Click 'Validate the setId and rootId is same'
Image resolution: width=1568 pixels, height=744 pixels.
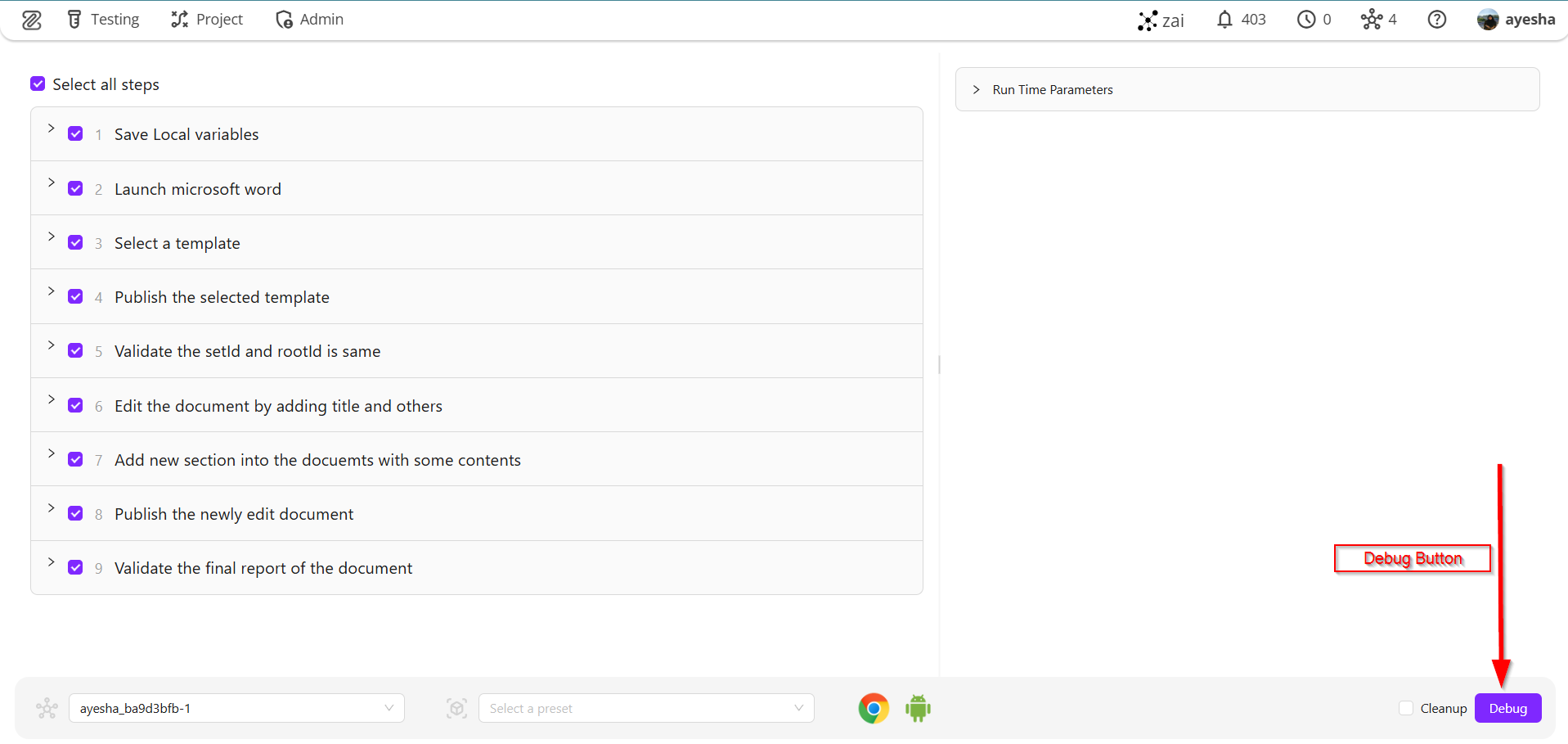(x=247, y=351)
